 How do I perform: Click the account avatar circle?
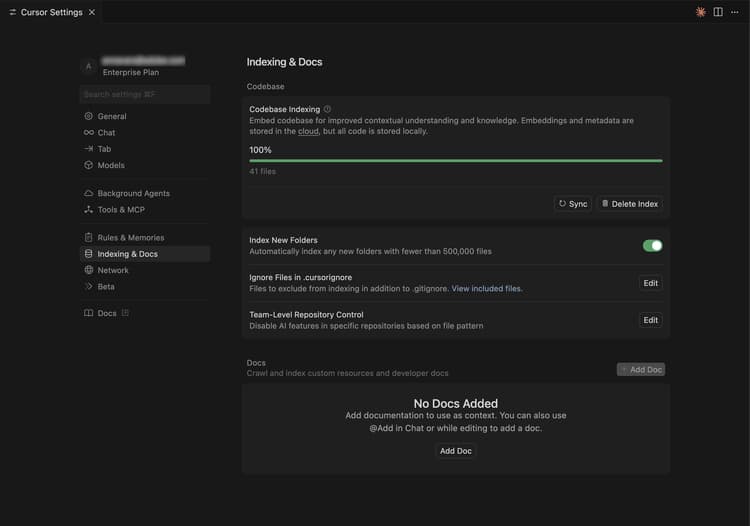click(x=88, y=66)
